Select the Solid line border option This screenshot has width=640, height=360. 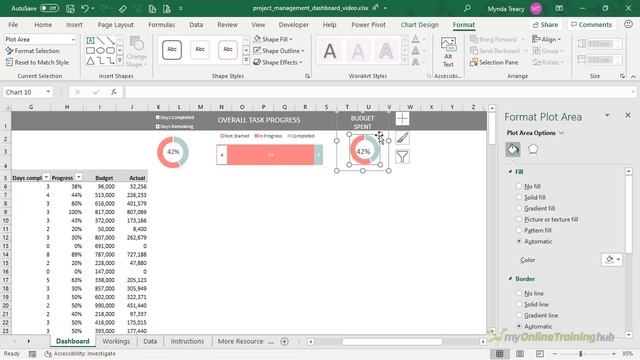click(519, 304)
